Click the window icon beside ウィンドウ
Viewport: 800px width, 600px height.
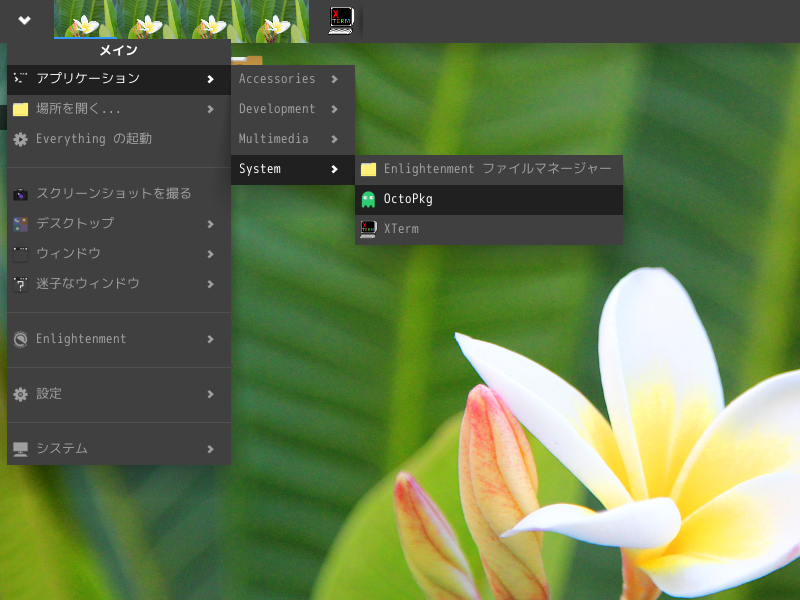[x=20, y=254]
